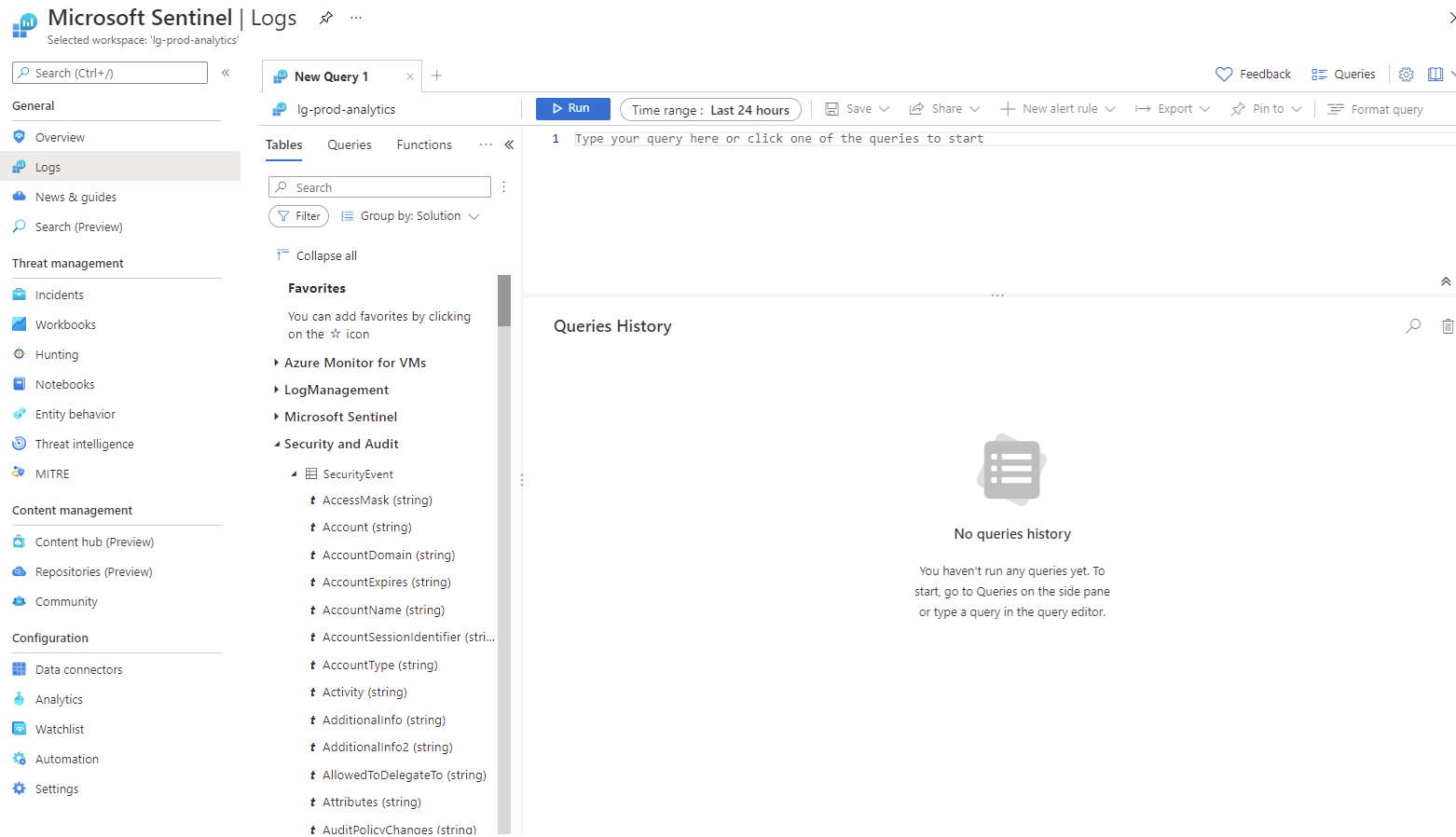Screen dimensions: 1456x837
Task: Search the queries history
Action: 1413,326
